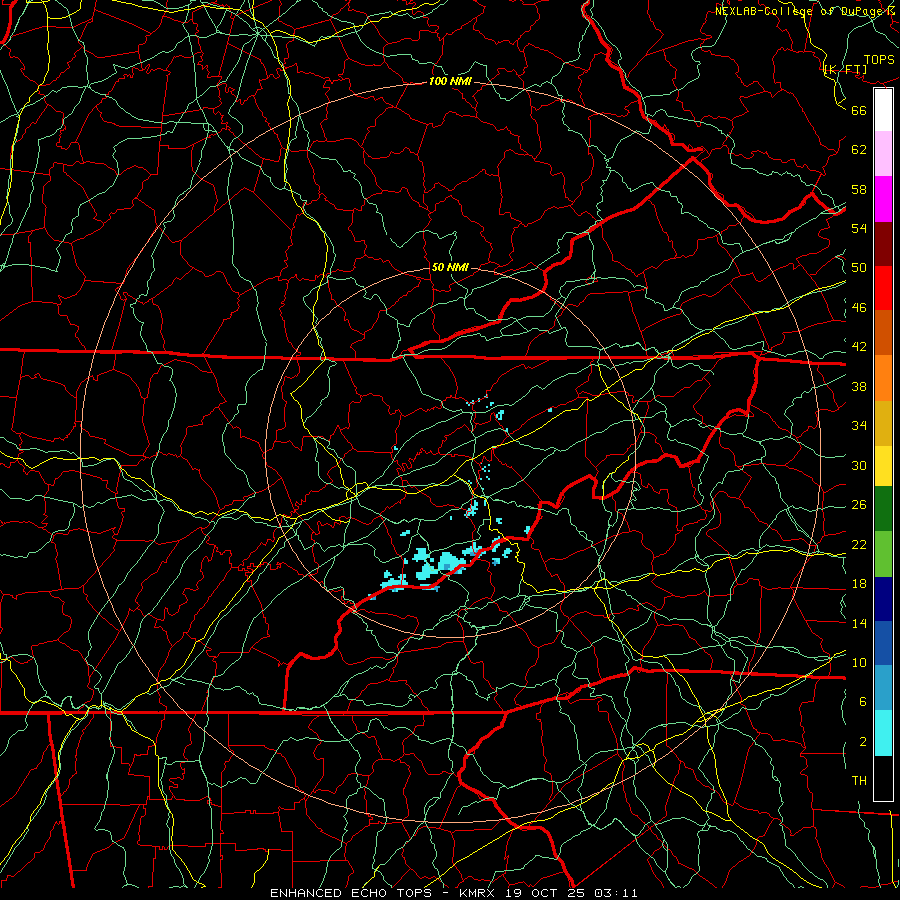Click the navy blue legend swatch
This screenshot has height=900, width=900.
click(883, 599)
